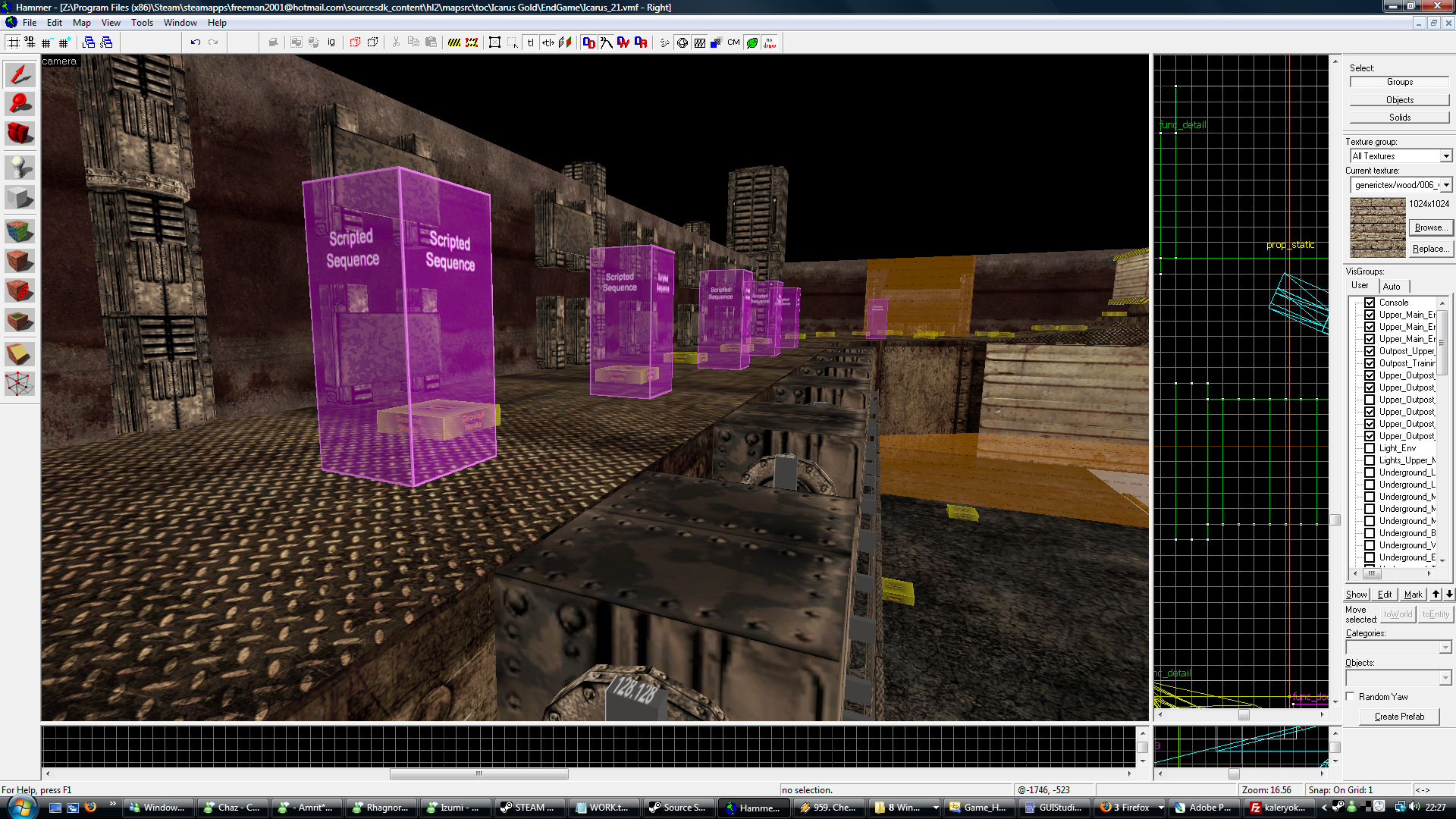This screenshot has height=819, width=1456.
Task: Click the Undo arrow
Action: pyautogui.click(x=195, y=42)
